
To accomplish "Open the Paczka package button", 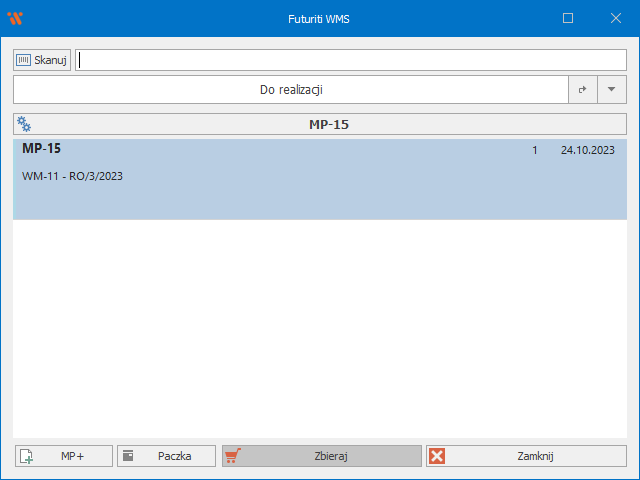I will coord(166,456).
